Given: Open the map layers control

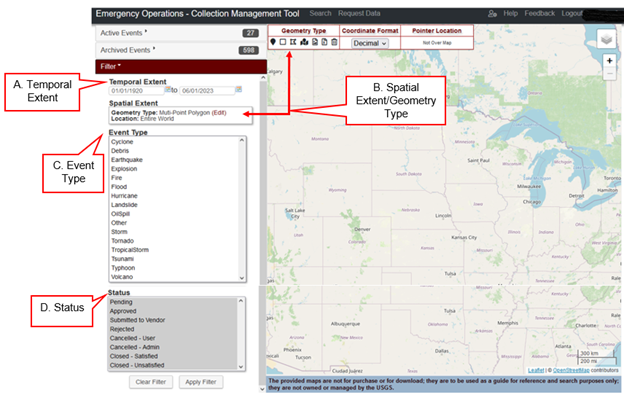Looking at the screenshot, I should coord(606,39).
